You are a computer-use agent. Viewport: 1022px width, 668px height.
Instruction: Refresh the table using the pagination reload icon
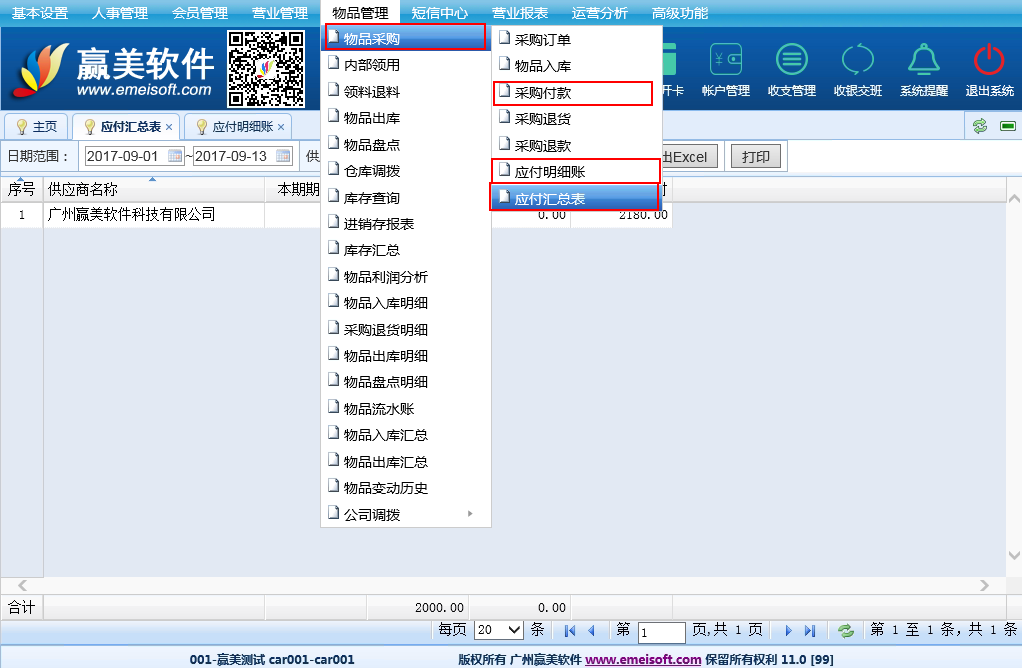click(846, 630)
